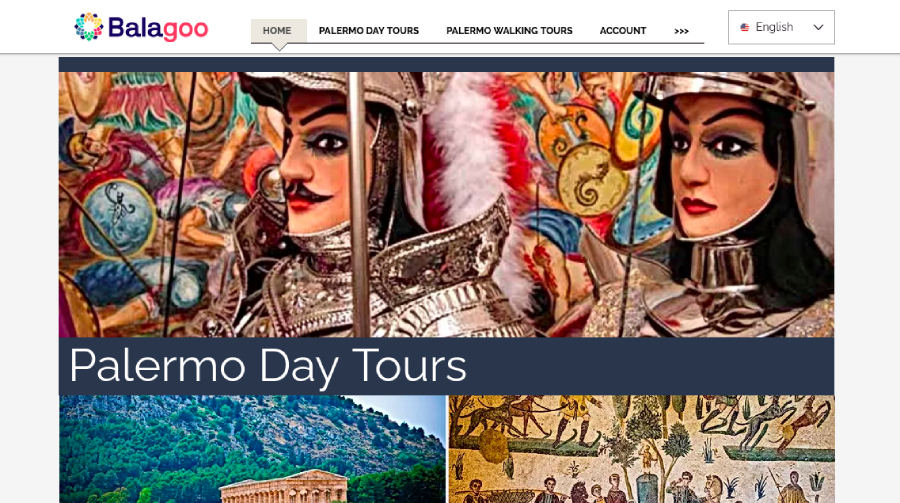Select the HOME tab
Image resolution: width=900 pixels, height=503 pixels.
point(278,31)
